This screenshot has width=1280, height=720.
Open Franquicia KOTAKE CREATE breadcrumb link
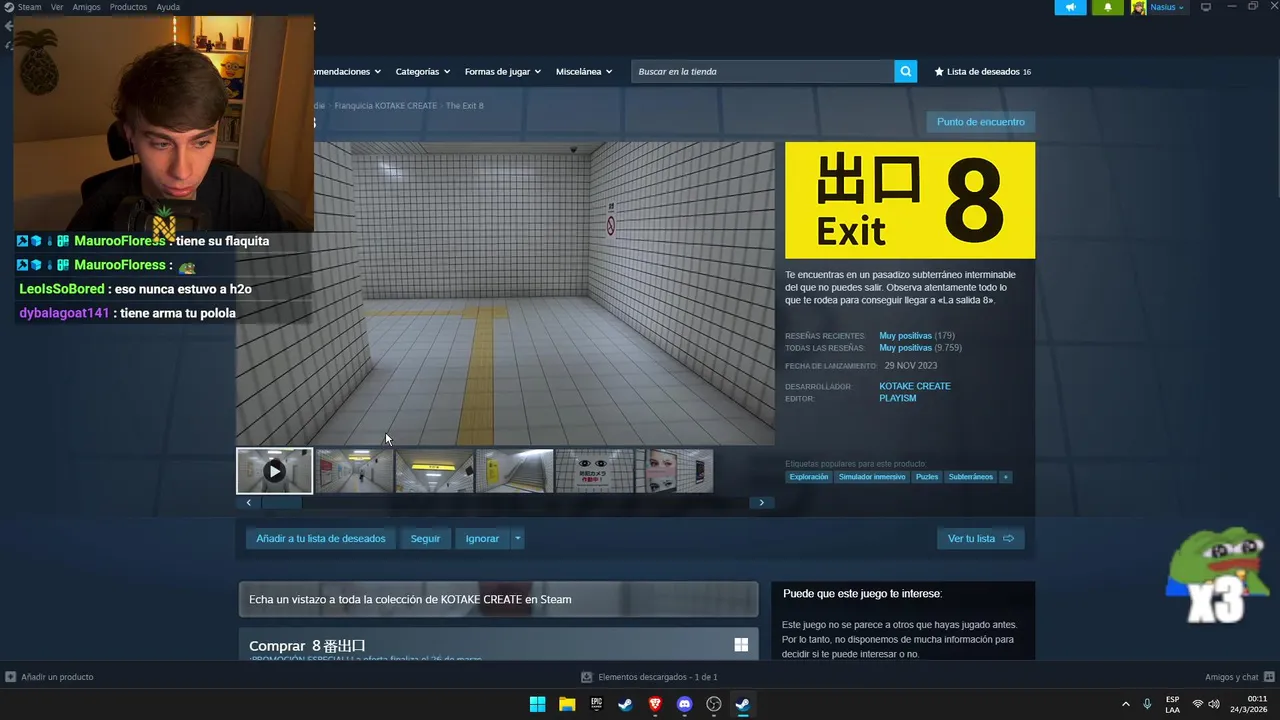point(384,105)
